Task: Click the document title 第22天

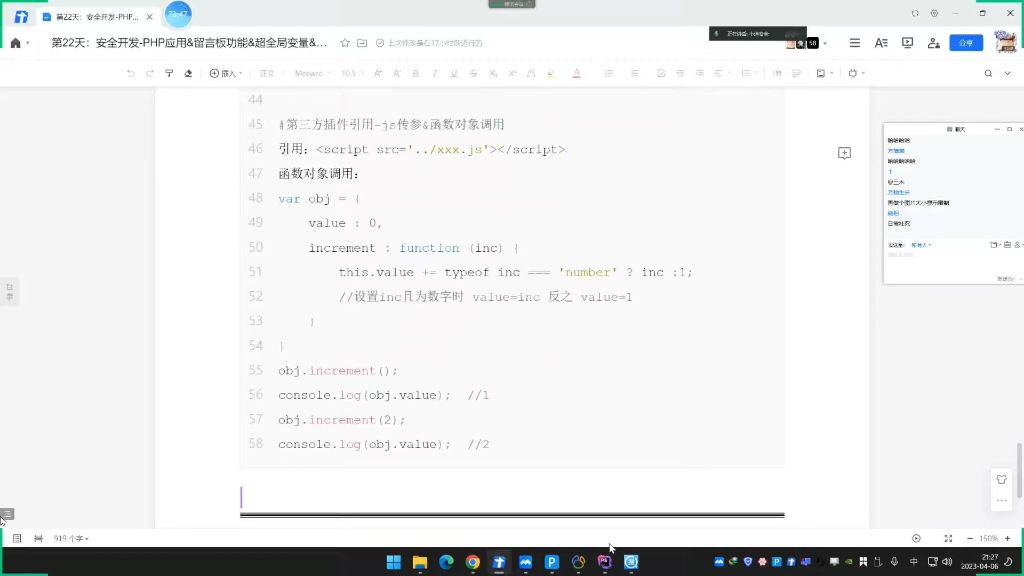Action: (x=189, y=42)
